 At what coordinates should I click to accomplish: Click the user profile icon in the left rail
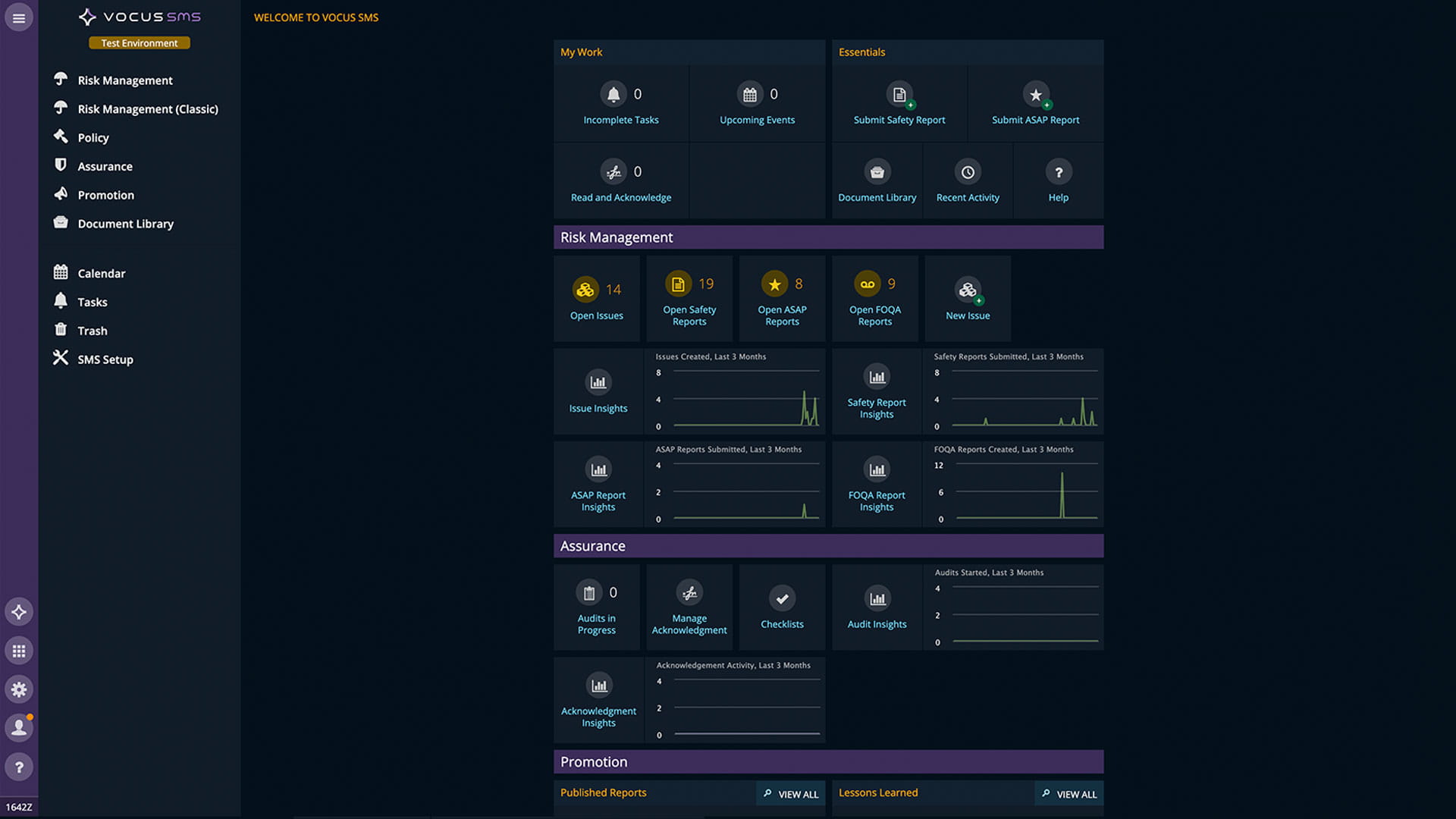[x=19, y=728]
